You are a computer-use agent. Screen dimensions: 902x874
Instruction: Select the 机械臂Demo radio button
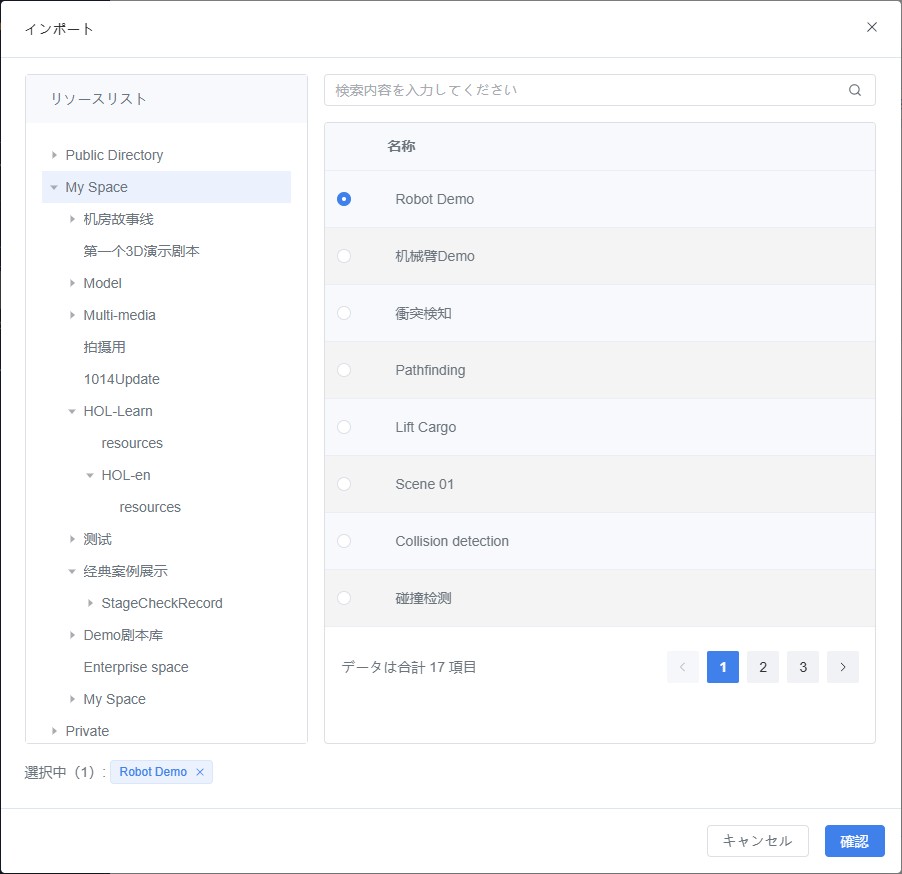(344, 256)
